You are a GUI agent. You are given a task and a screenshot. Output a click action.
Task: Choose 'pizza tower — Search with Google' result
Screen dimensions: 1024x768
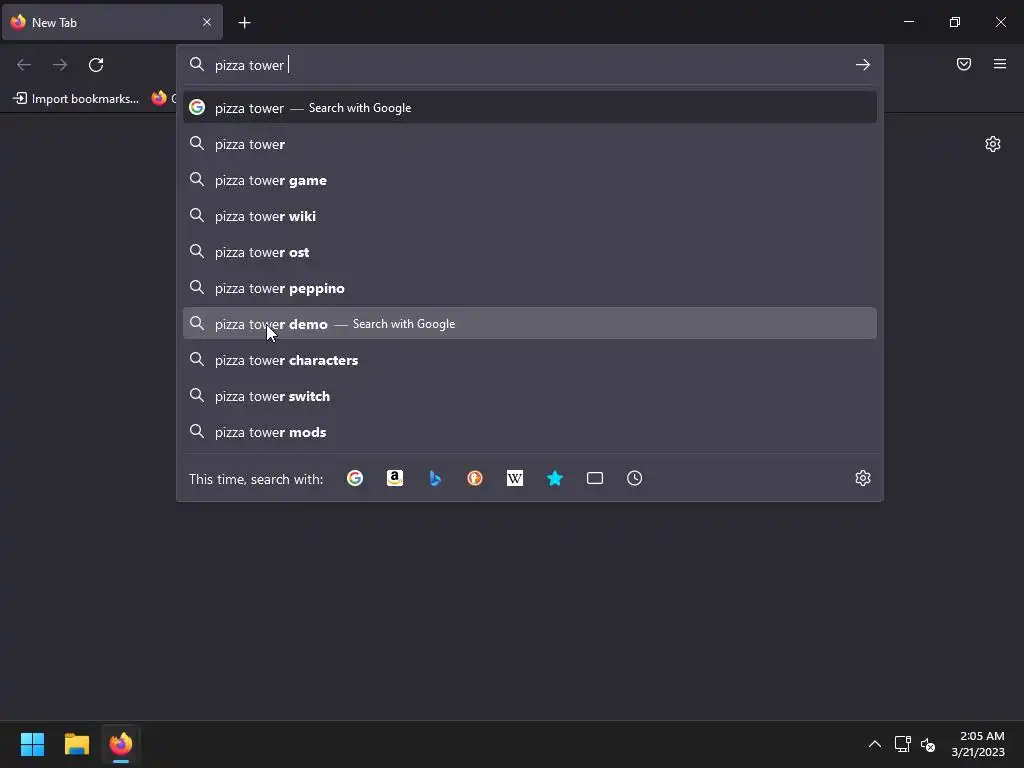[530, 108]
